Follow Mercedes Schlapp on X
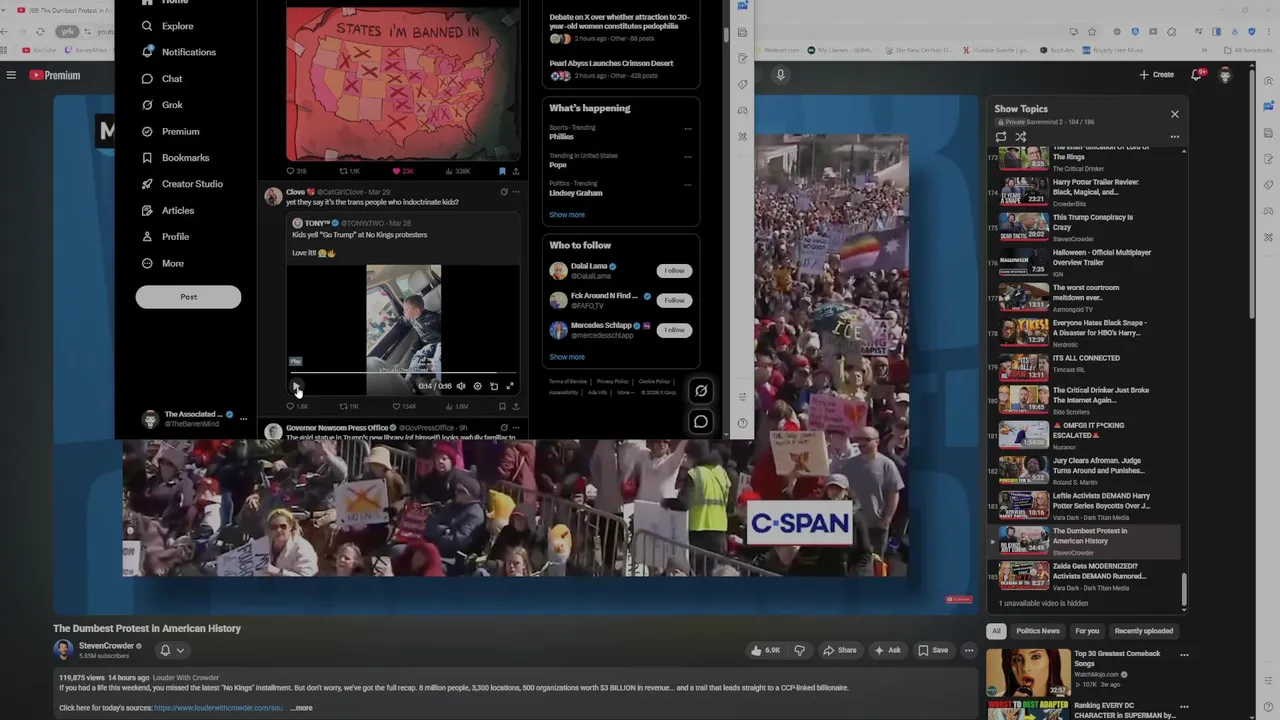The width and height of the screenshot is (1280, 720). 675,330
